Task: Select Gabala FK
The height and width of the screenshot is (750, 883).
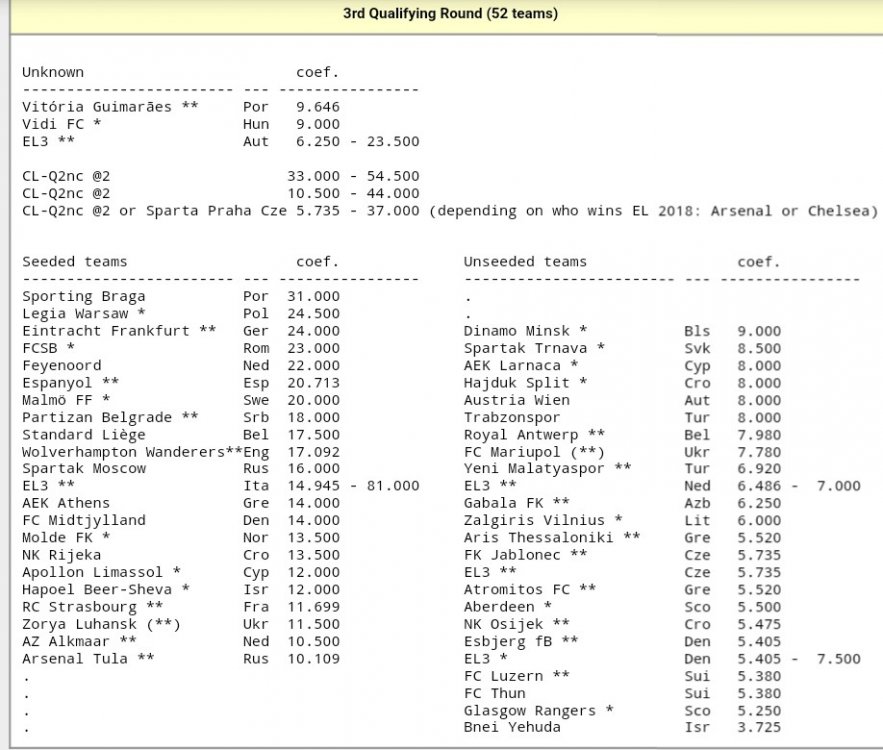Action: click(x=503, y=503)
